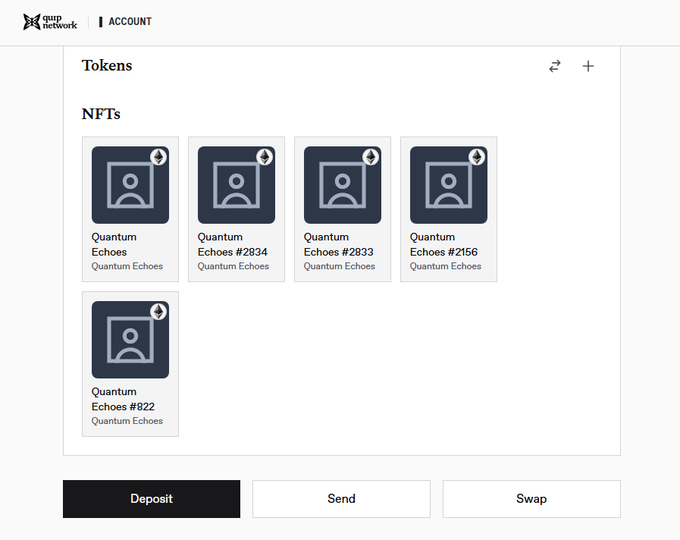
Task: Click the Send button
Action: click(341, 499)
